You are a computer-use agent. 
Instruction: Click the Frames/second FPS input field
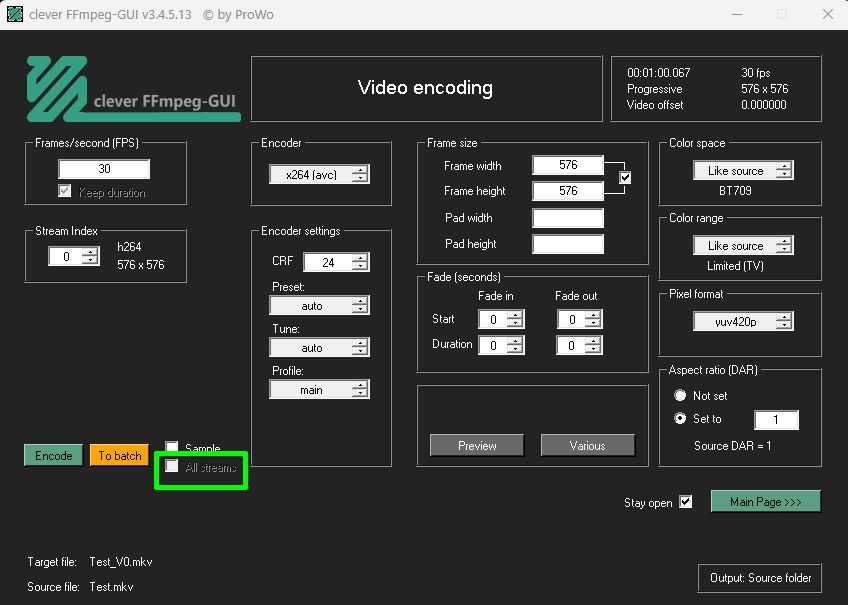point(104,169)
